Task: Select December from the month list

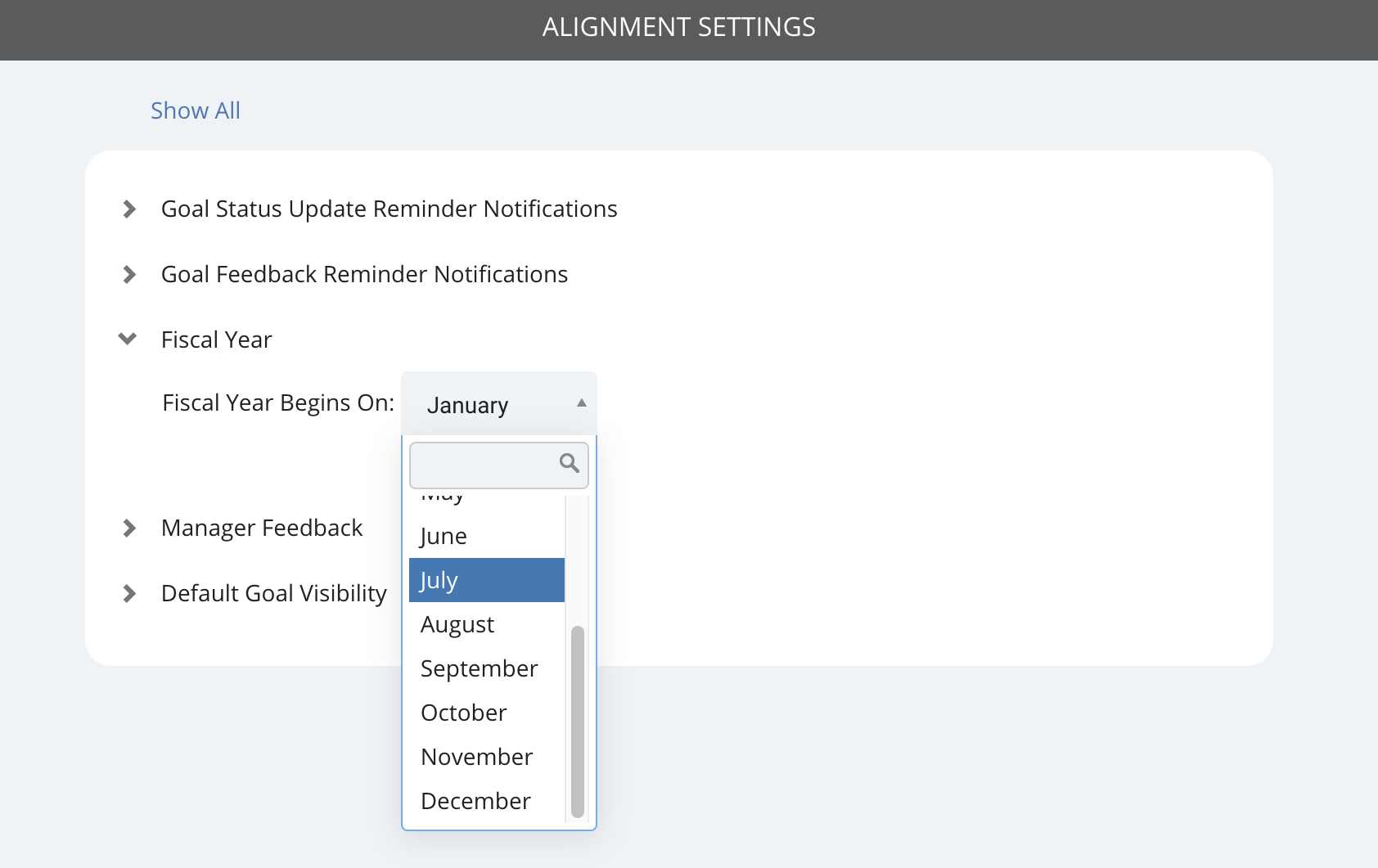Action: tap(487, 801)
